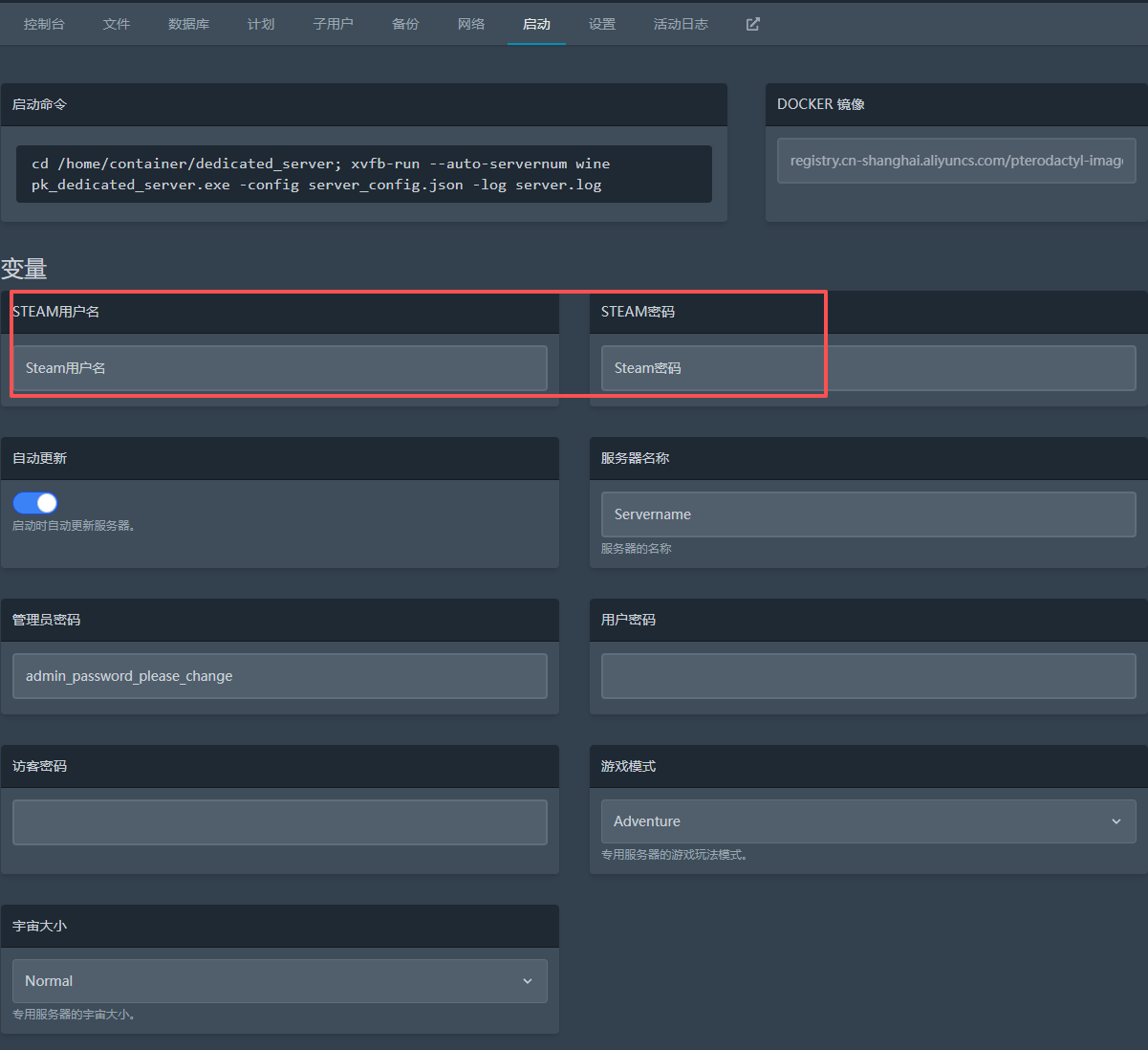This screenshot has height=1050, width=1148.
Task: Click the Servername text field
Action: coord(868,514)
